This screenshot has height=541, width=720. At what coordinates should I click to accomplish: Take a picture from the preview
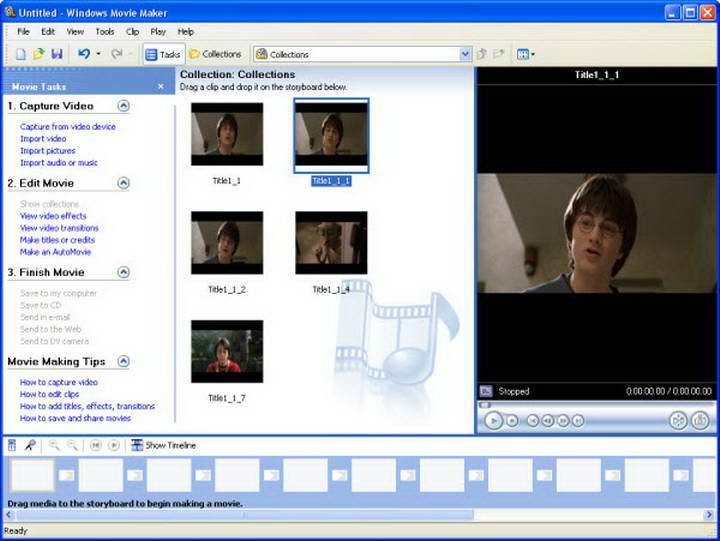click(x=700, y=420)
